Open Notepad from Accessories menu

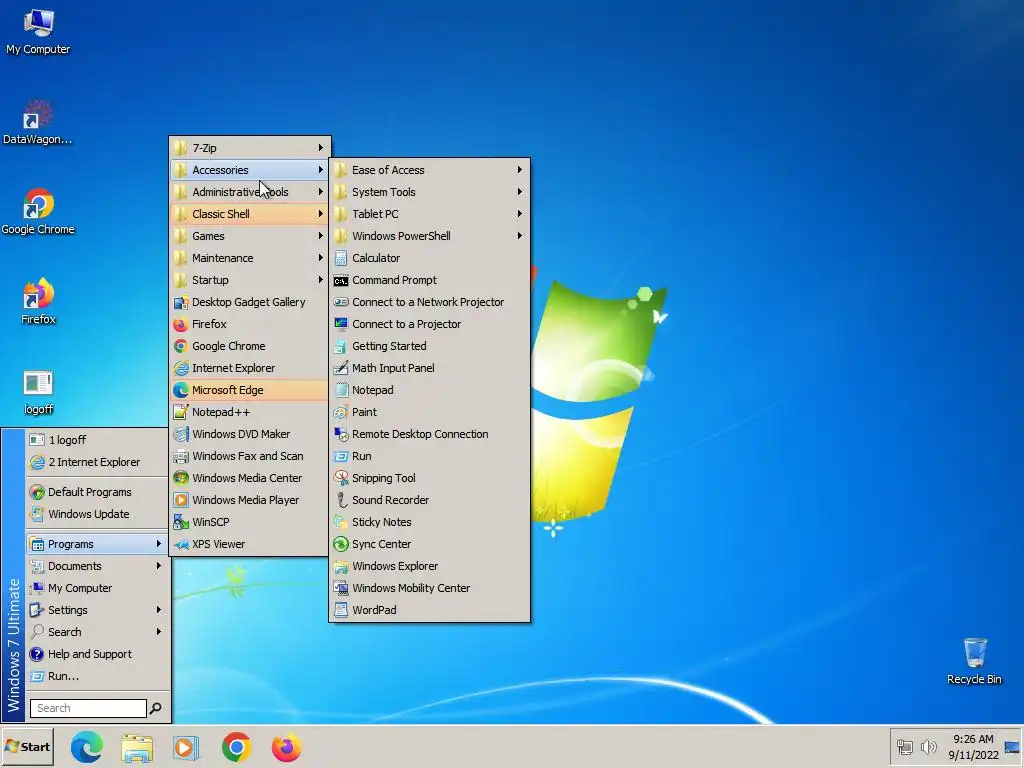click(x=430, y=390)
